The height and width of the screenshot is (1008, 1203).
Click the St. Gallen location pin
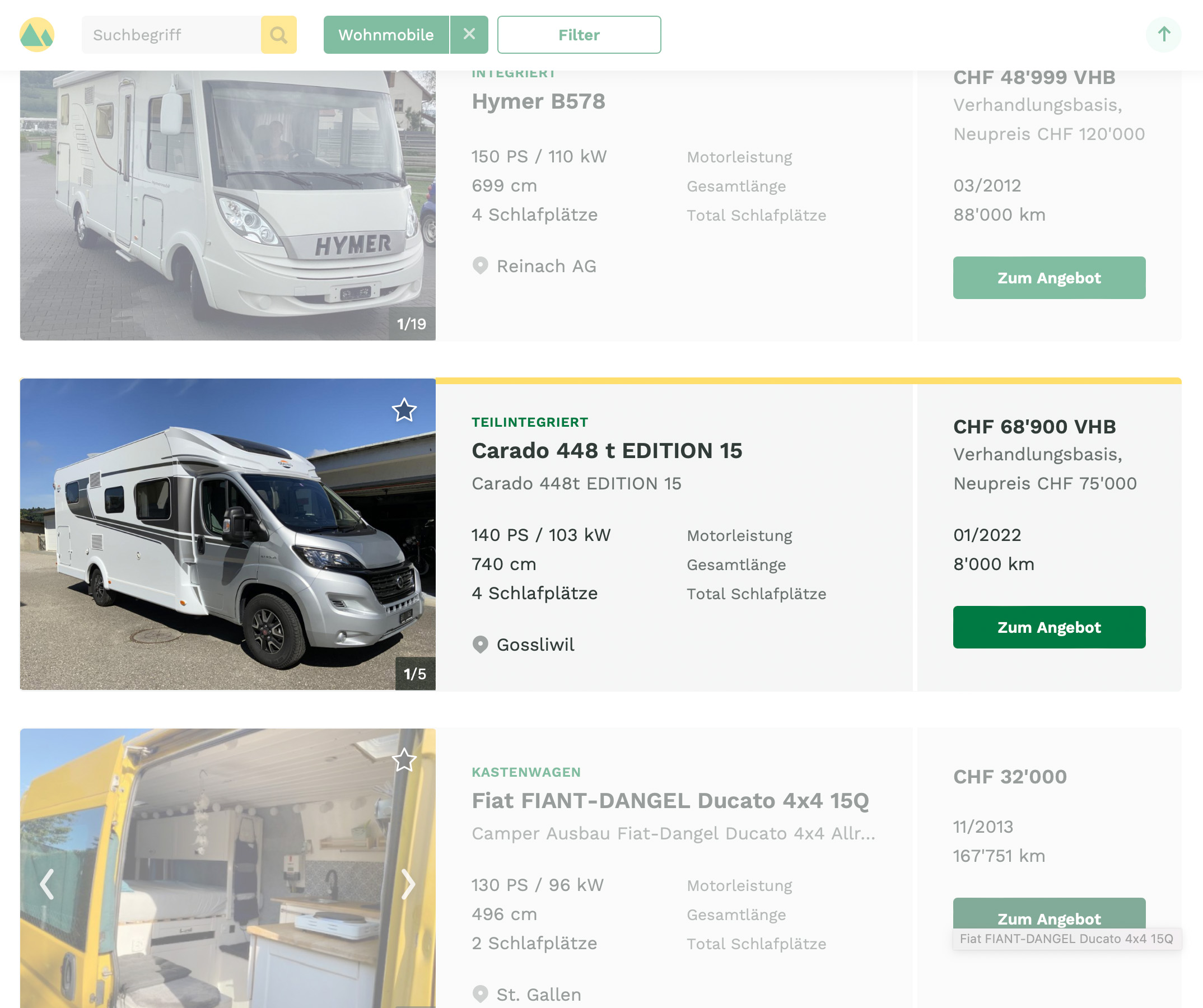point(480,994)
